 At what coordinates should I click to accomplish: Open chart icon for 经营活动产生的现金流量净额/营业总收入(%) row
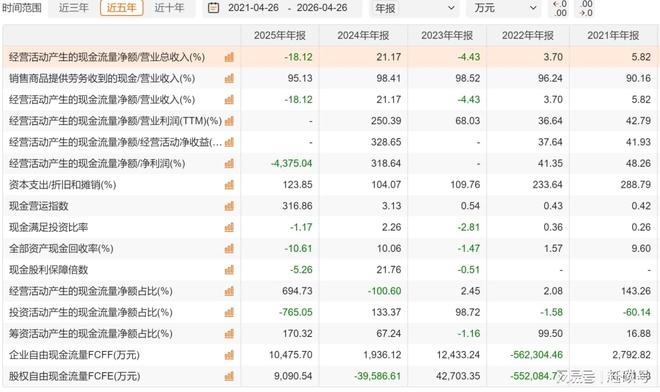pos(229,57)
